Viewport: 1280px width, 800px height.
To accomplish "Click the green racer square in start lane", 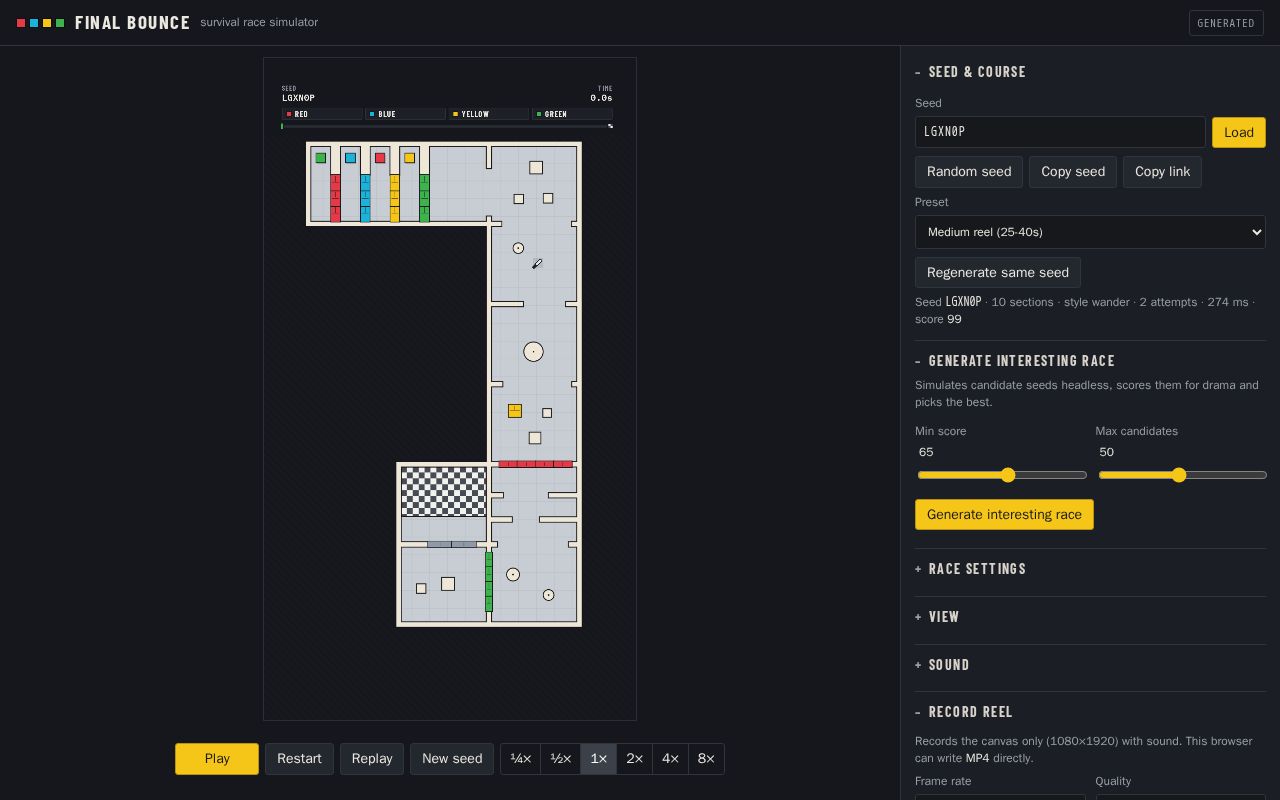I will tap(321, 158).
